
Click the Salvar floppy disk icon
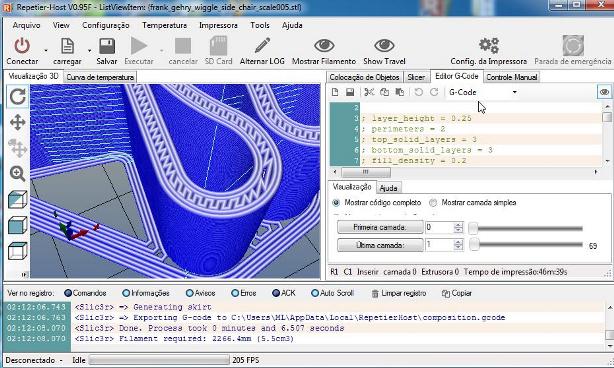[x=107, y=46]
